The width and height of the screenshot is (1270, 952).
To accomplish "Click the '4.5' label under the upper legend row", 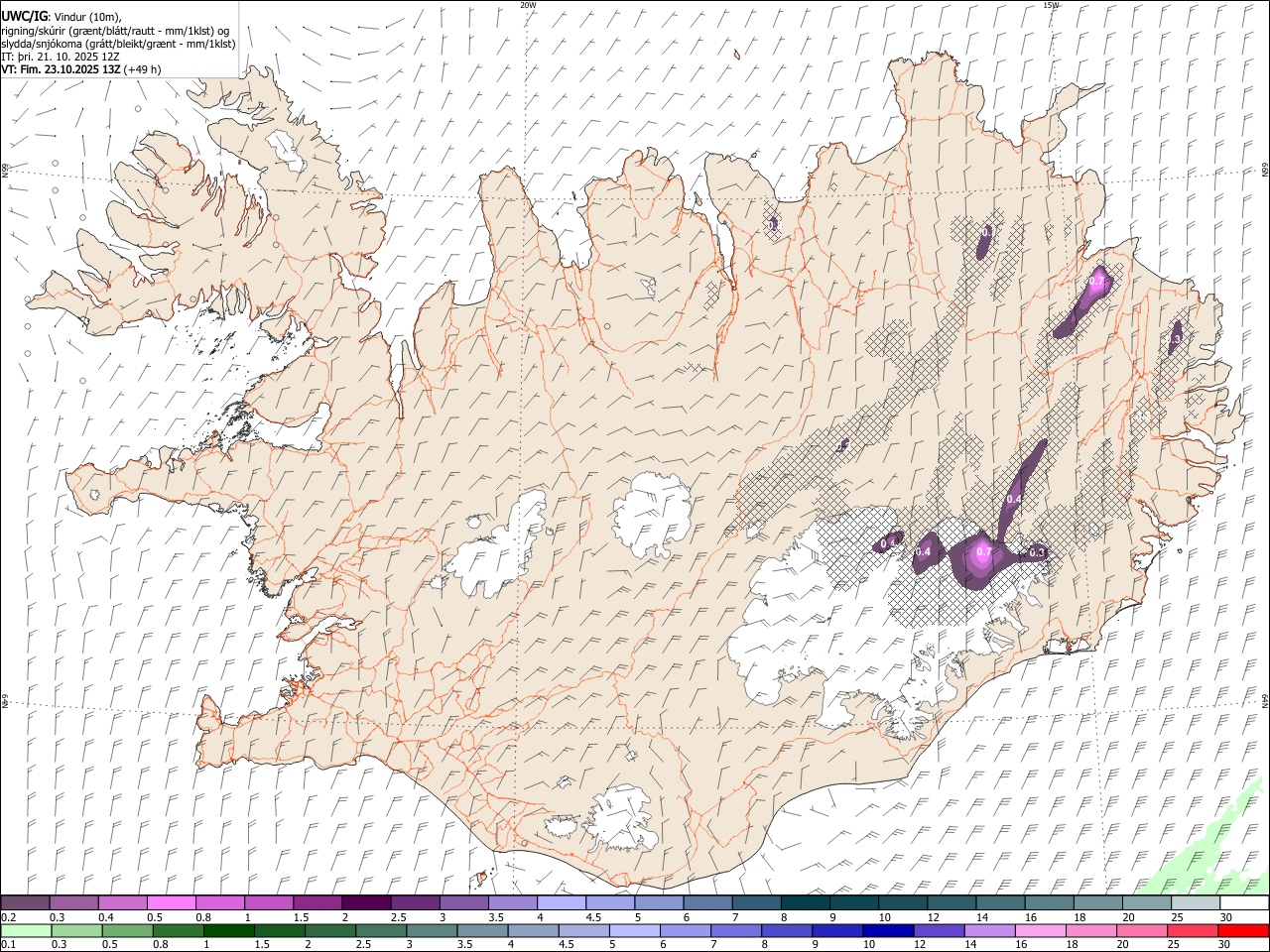I will coord(593,917).
